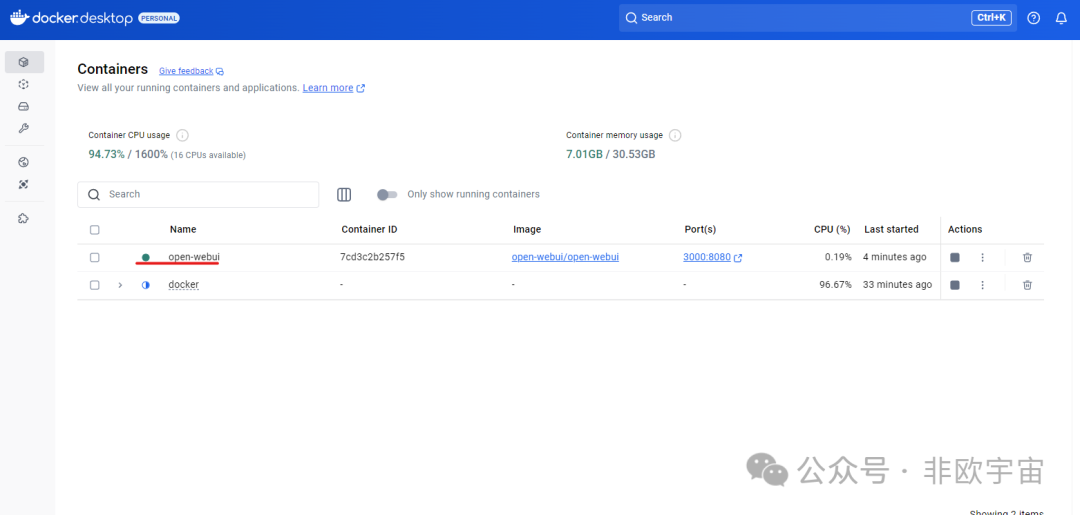Delete the open-webui container

[1027, 258]
